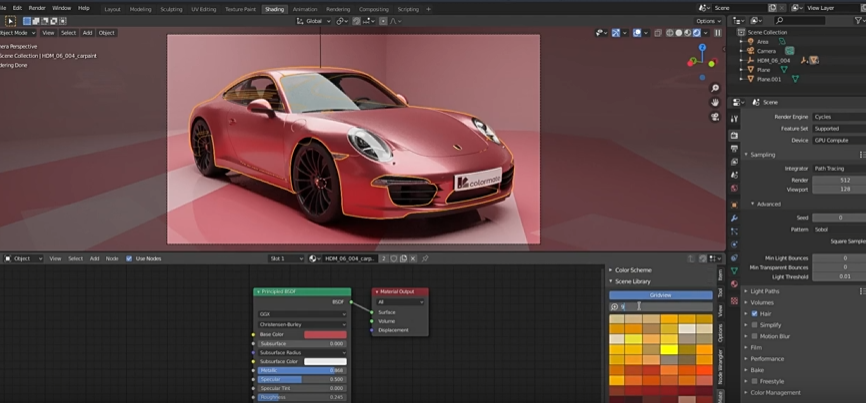
Task: Click the Gridview button
Action: [659, 295]
